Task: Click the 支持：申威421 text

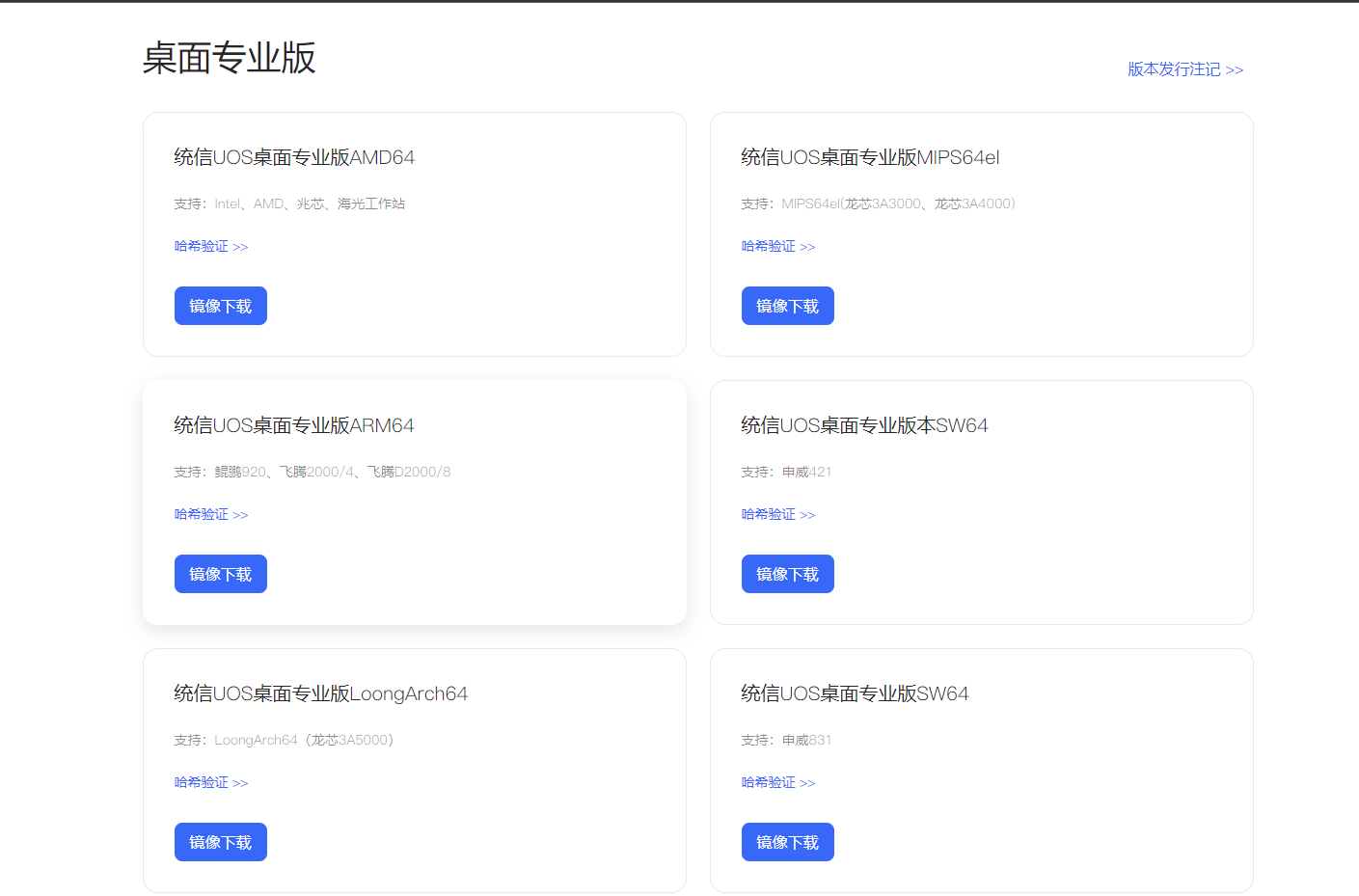Action: click(x=786, y=472)
